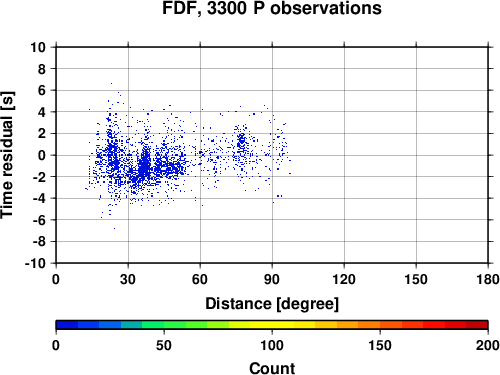Click the colorbar tick label '100'
500x375 pixels.
pos(272,345)
